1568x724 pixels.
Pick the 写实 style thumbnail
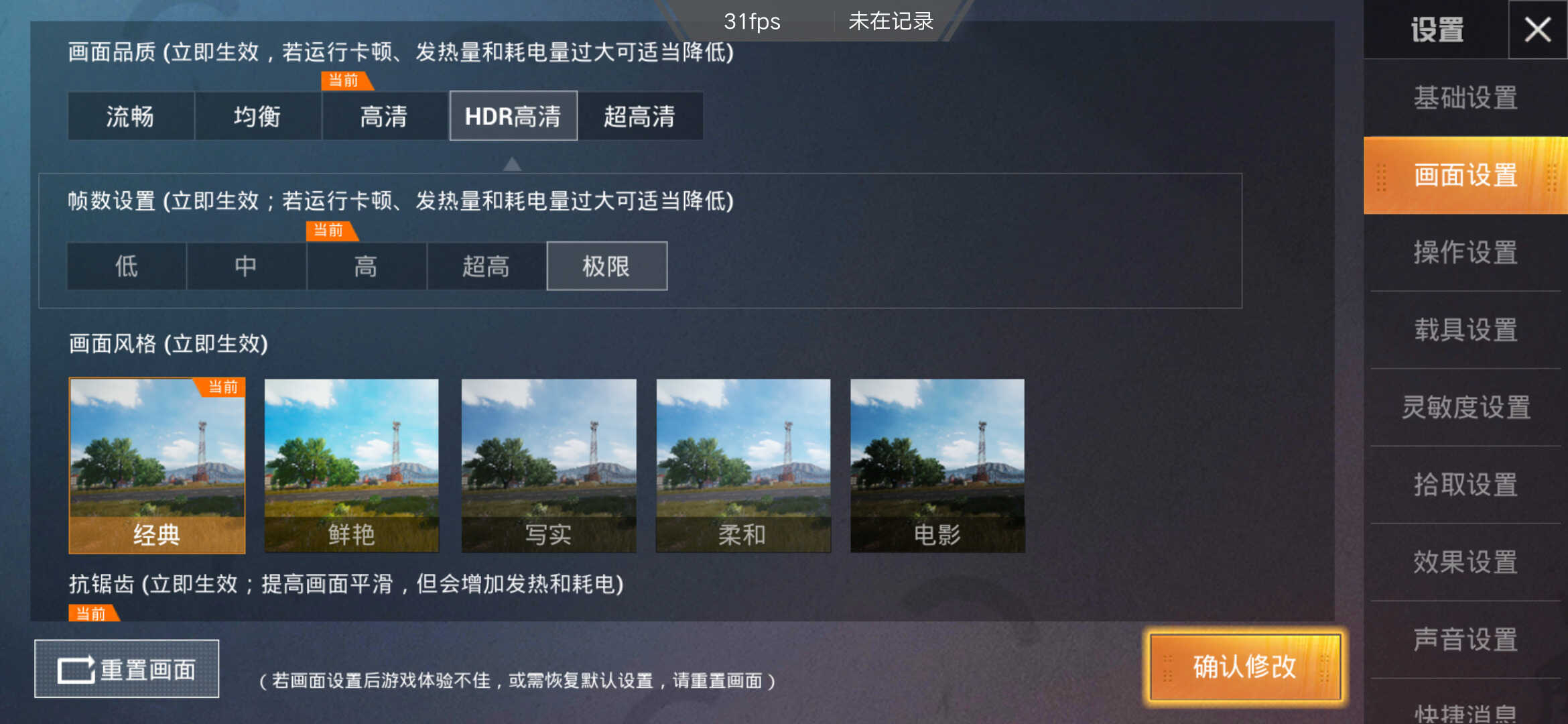[549, 466]
